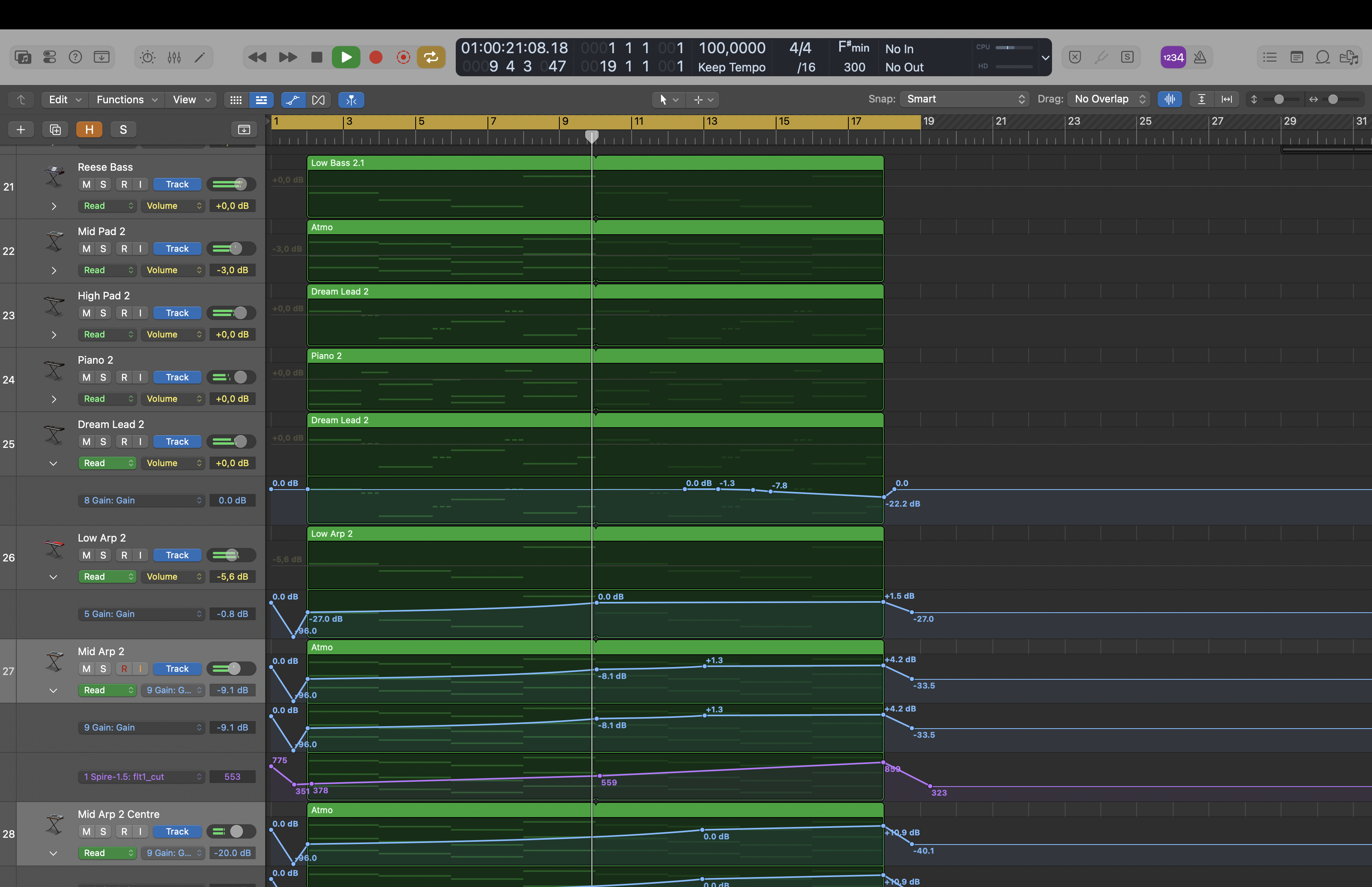Adjust the Low Arp 2 volume slider

pyautogui.click(x=231, y=555)
